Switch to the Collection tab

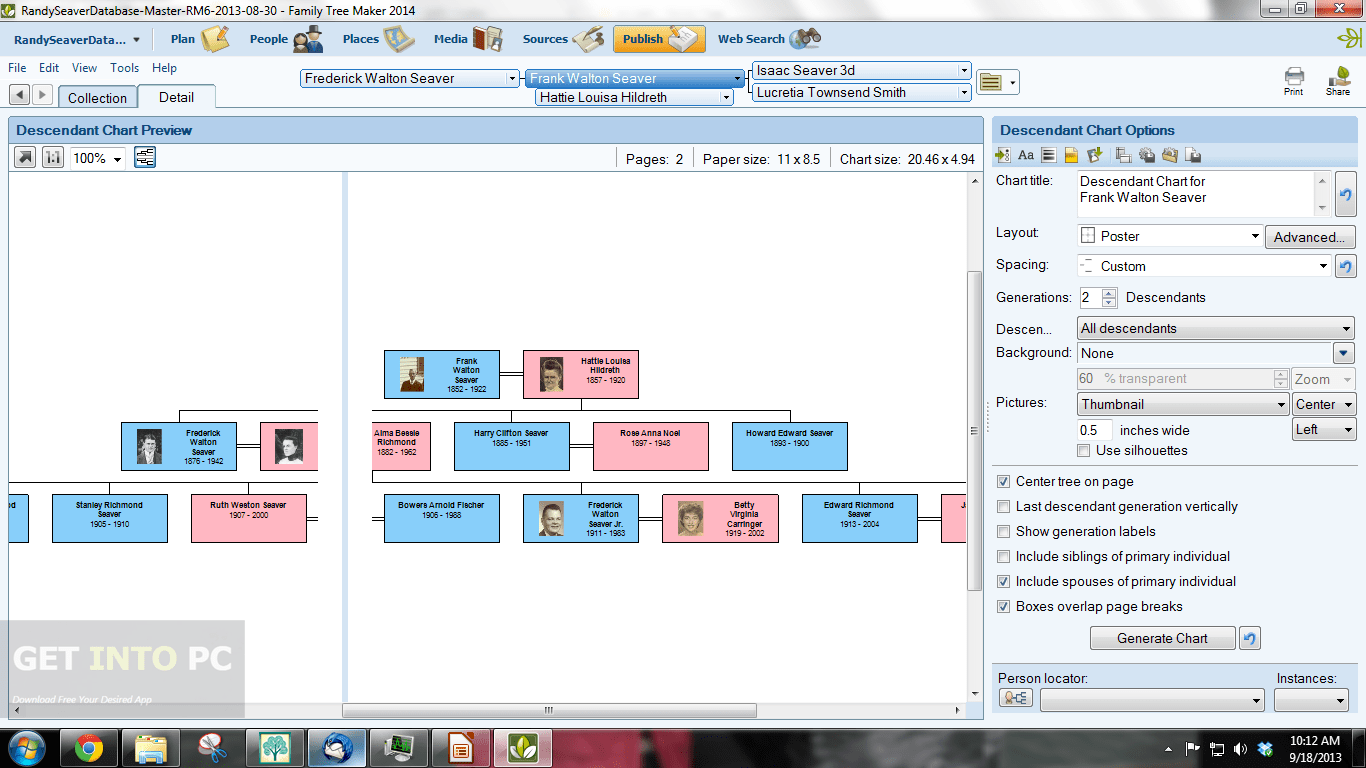pos(97,97)
